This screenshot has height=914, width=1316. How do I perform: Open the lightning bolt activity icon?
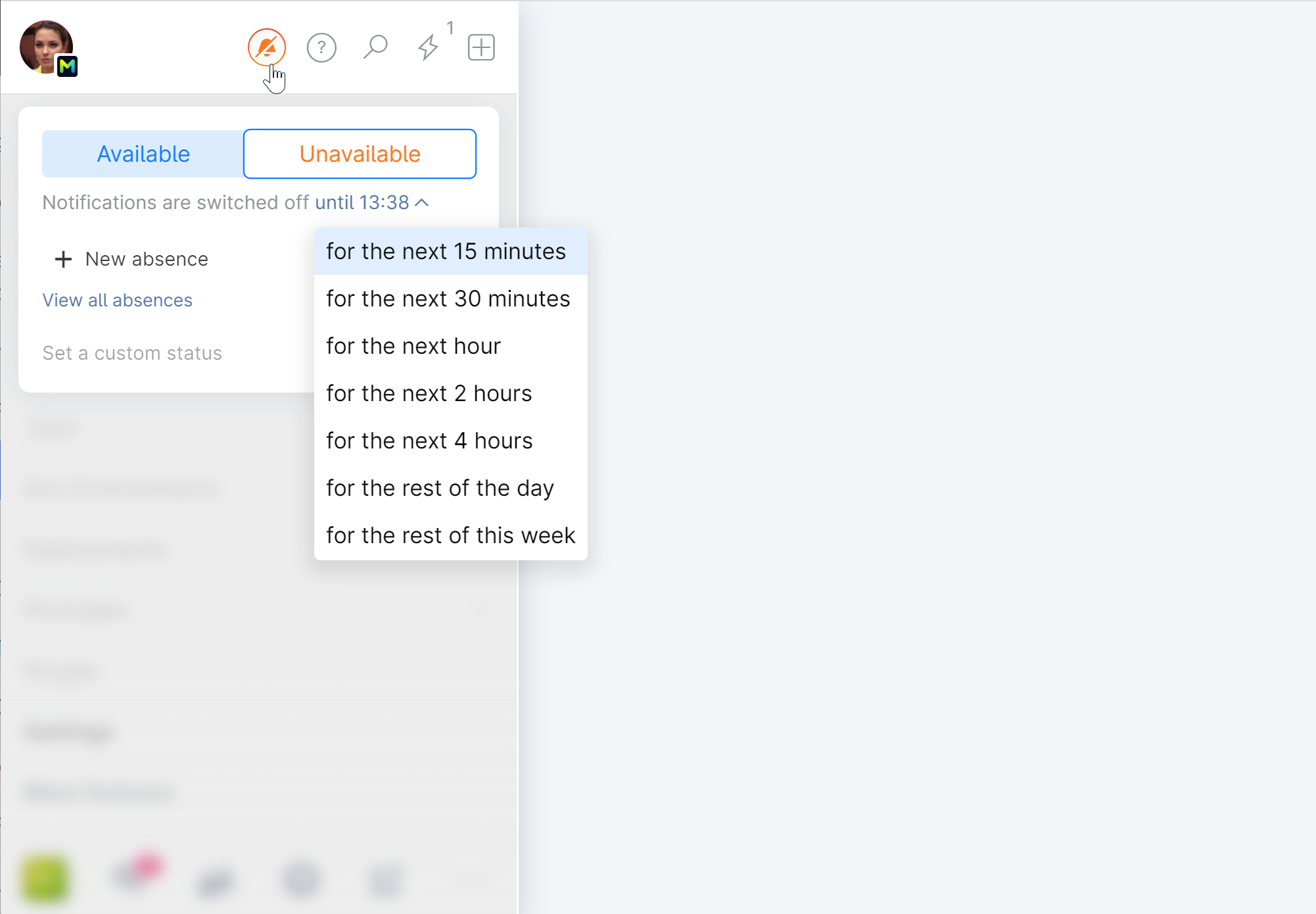pos(428,47)
